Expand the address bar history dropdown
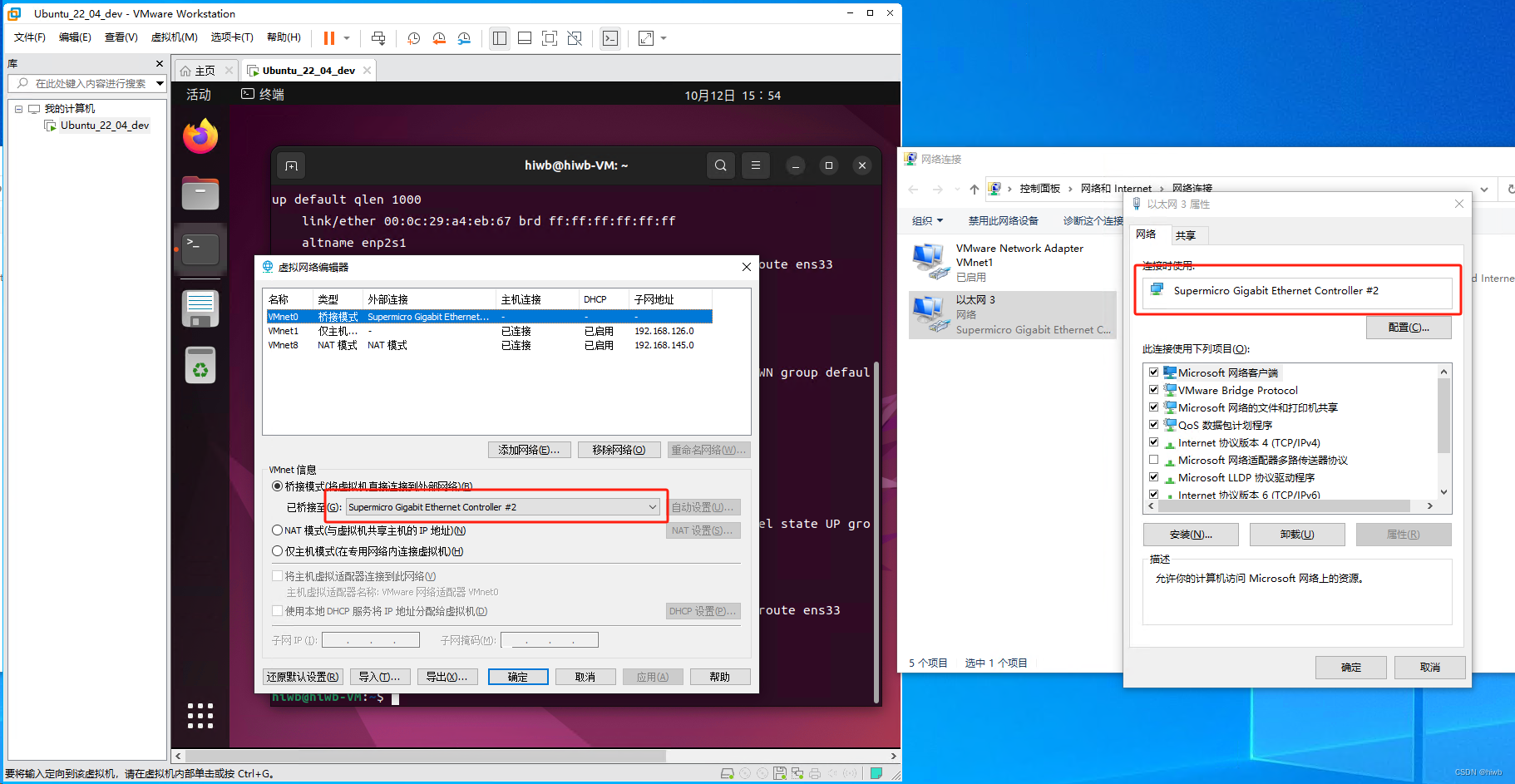The image size is (1515, 784). [1484, 190]
